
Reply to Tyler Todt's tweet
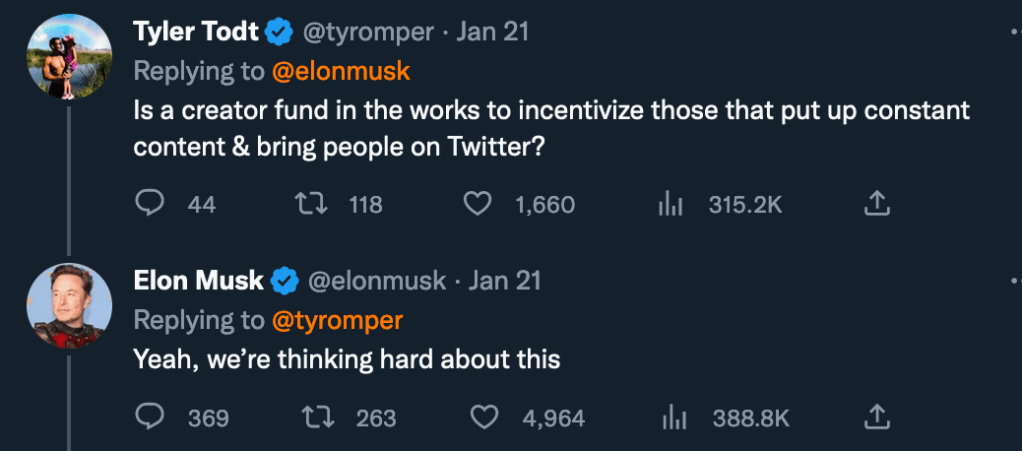tap(149, 204)
